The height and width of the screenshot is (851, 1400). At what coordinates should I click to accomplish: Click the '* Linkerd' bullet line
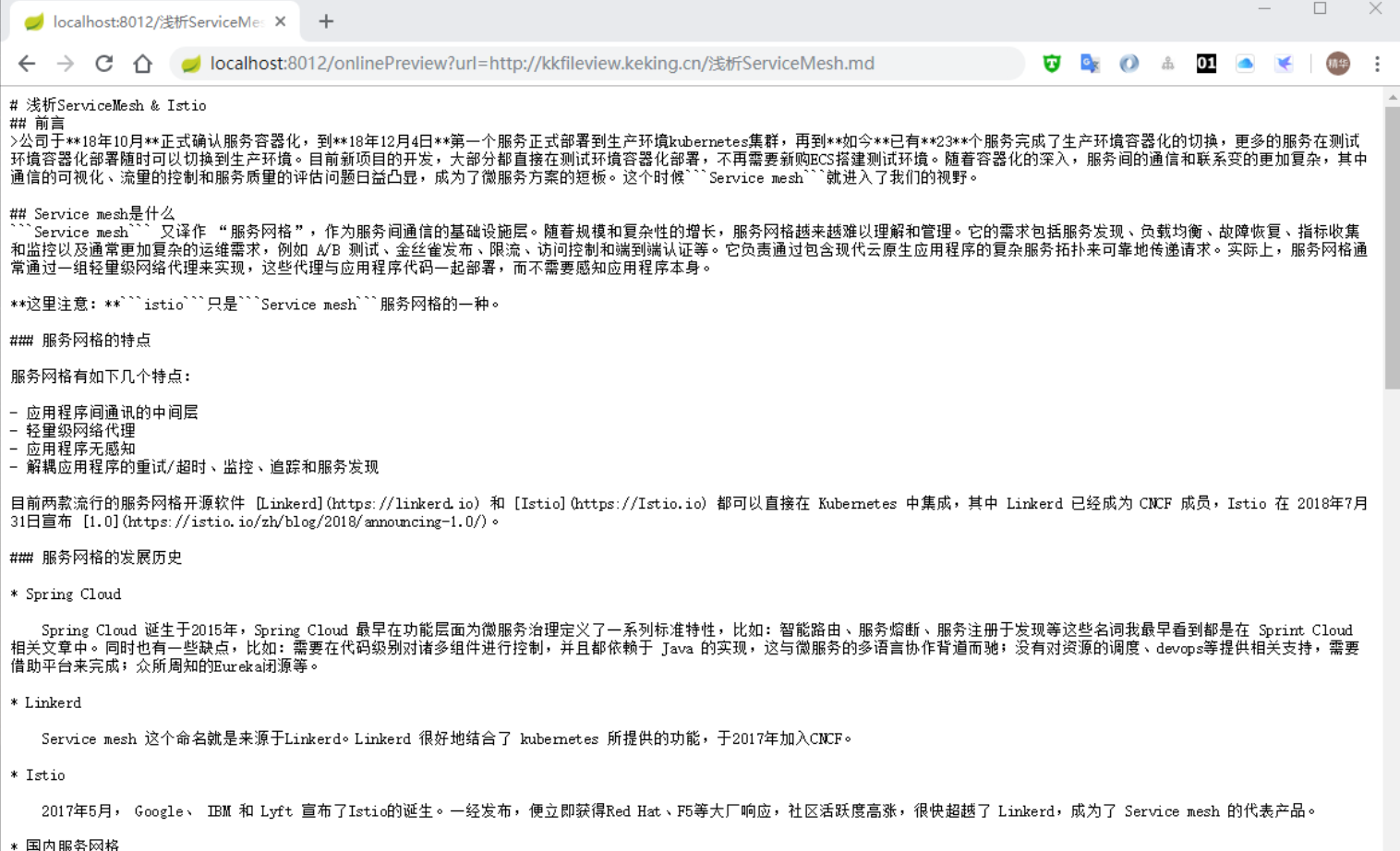coord(45,703)
